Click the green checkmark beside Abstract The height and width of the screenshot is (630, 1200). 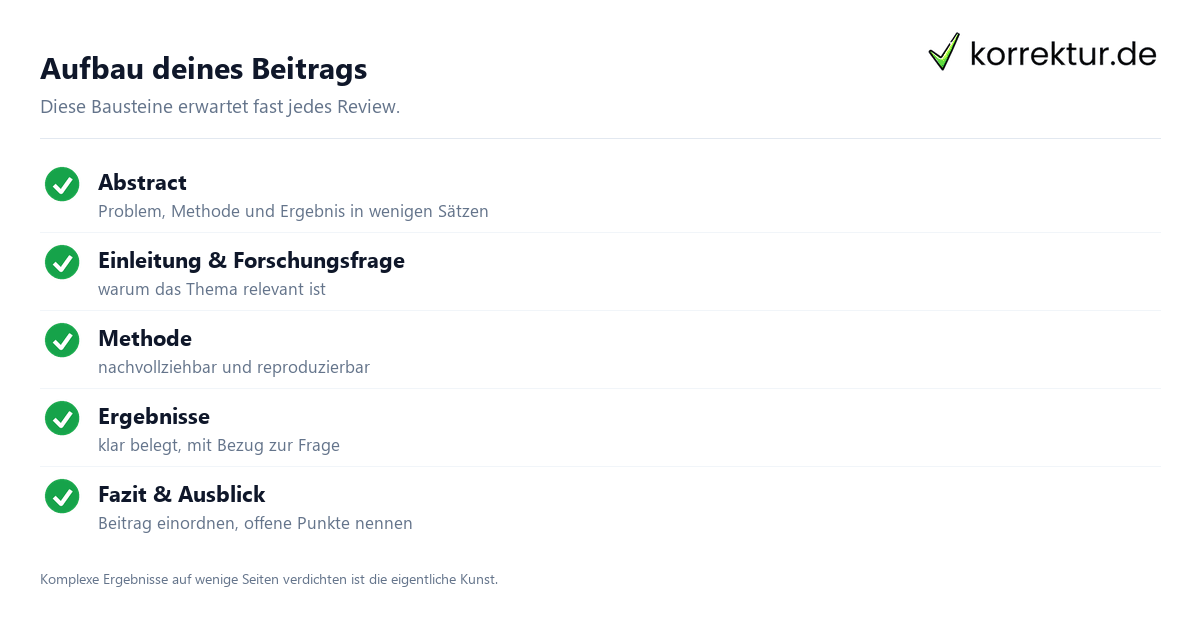point(62,184)
